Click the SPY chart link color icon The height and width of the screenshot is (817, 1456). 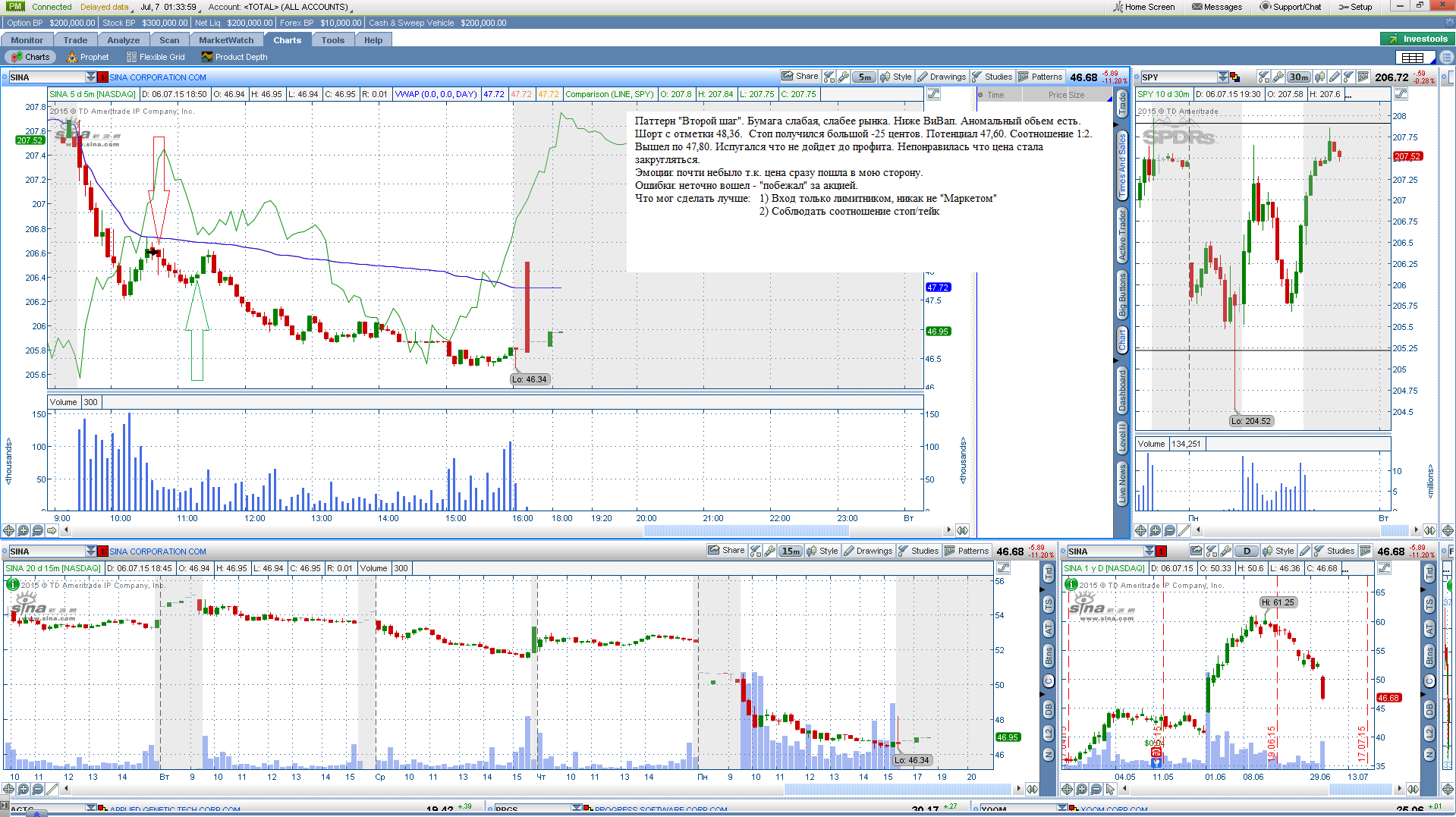point(1234,77)
